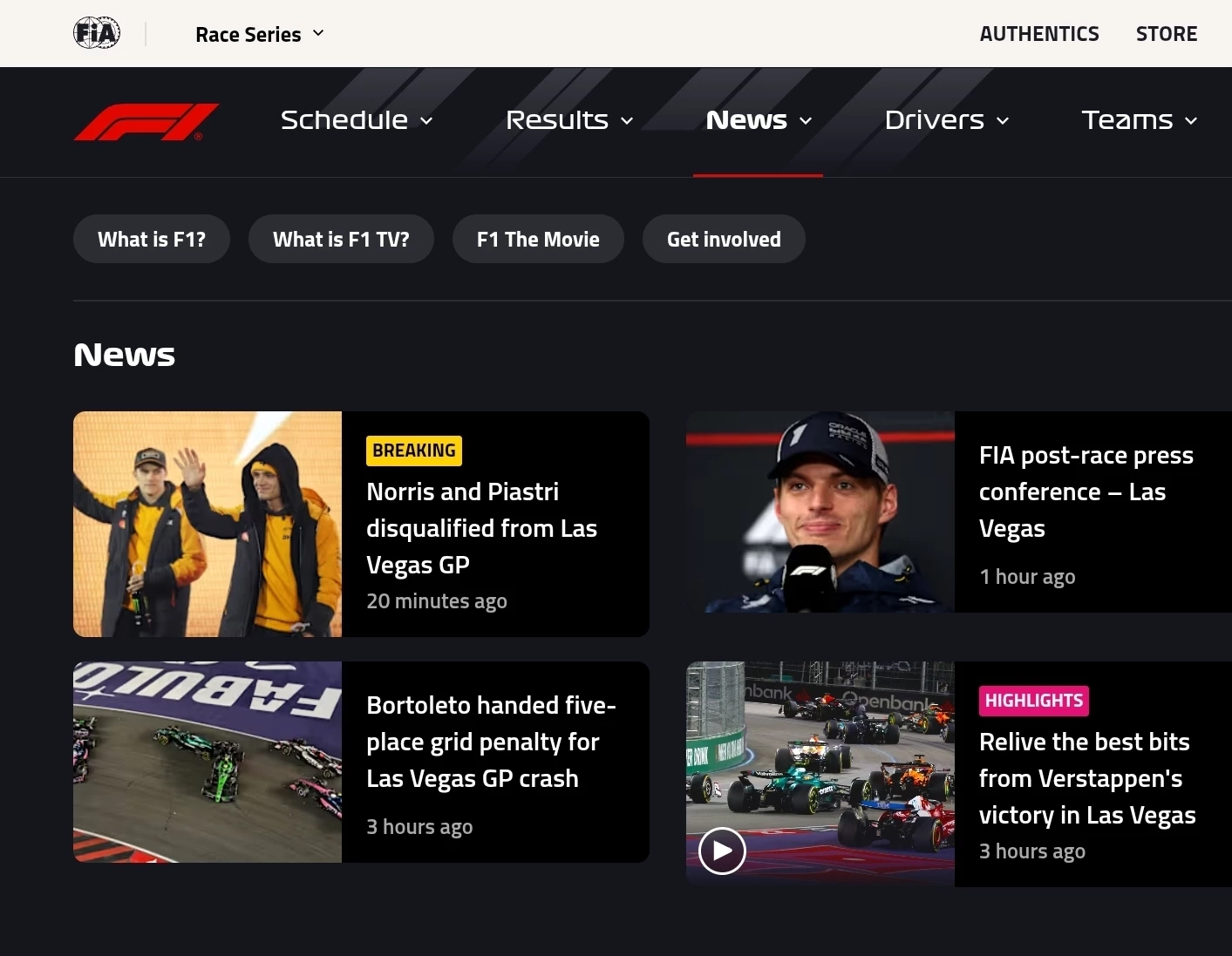Image resolution: width=1232 pixels, height=956 pixels.
Task: Click the yellow BREAKING tag
Action: click(x=414, y=451)
